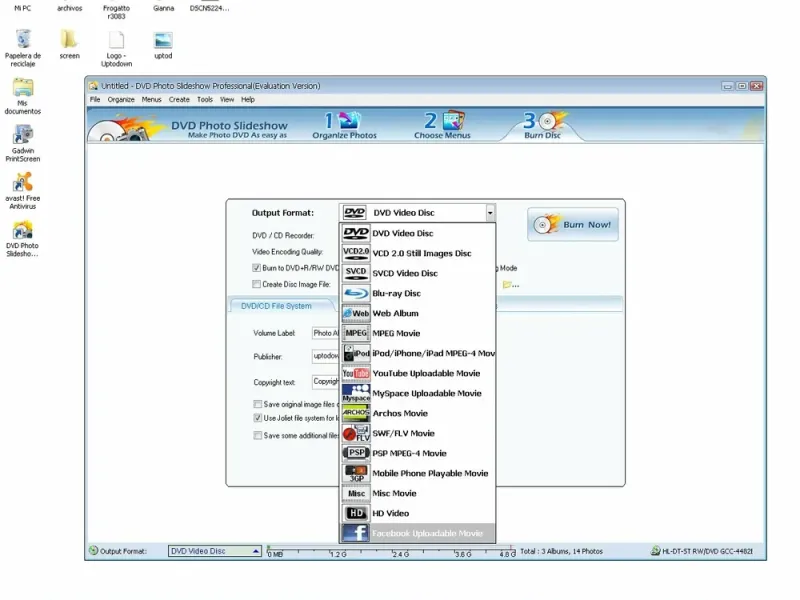This screenshot has width=800, height=600.
Task: Toggle Use Joliet file system checkbox
Action: (258, 418)
